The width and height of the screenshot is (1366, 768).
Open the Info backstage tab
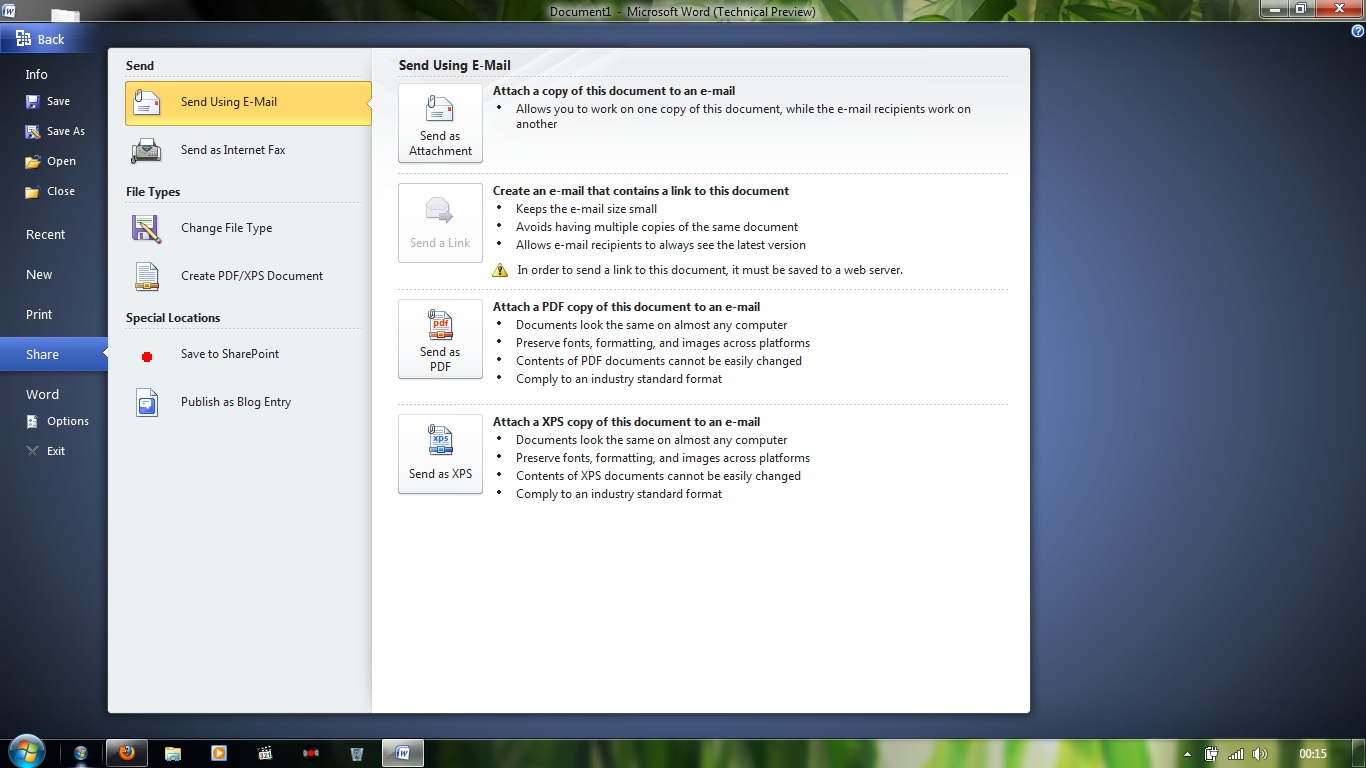37,74
